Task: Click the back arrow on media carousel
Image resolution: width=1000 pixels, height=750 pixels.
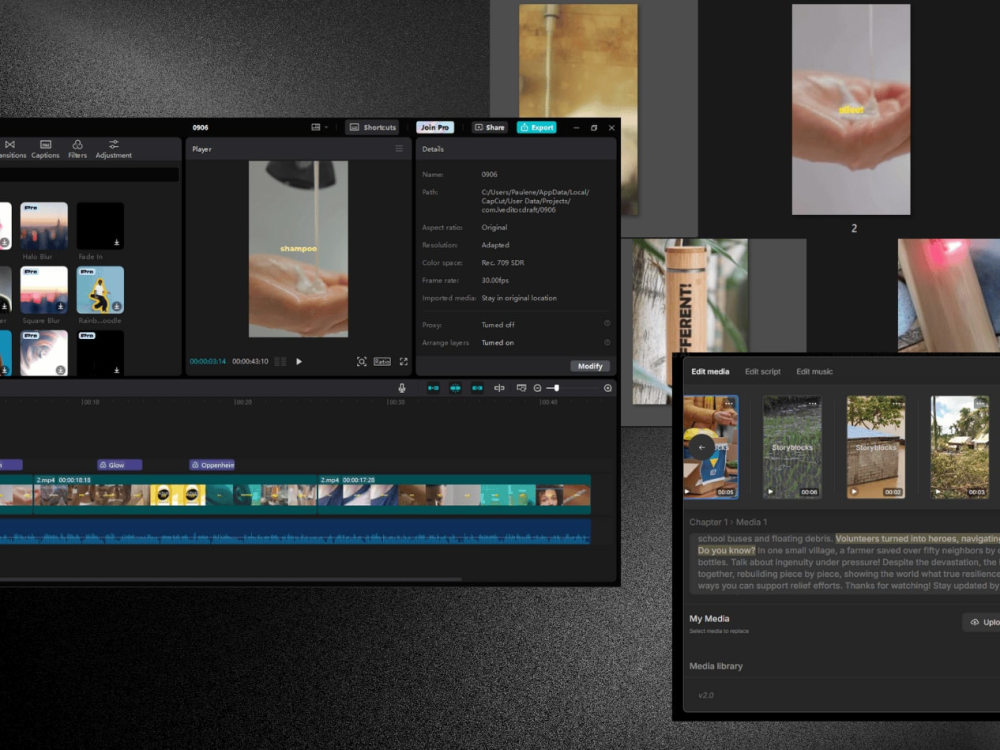Action: coord(702,447)
